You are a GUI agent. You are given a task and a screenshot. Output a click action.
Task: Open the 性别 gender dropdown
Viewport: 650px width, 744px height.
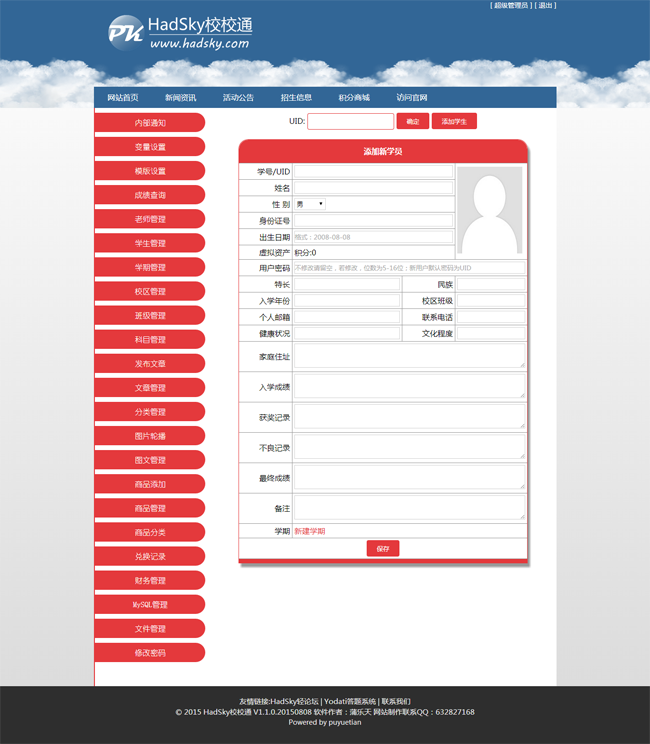point(310,204)
